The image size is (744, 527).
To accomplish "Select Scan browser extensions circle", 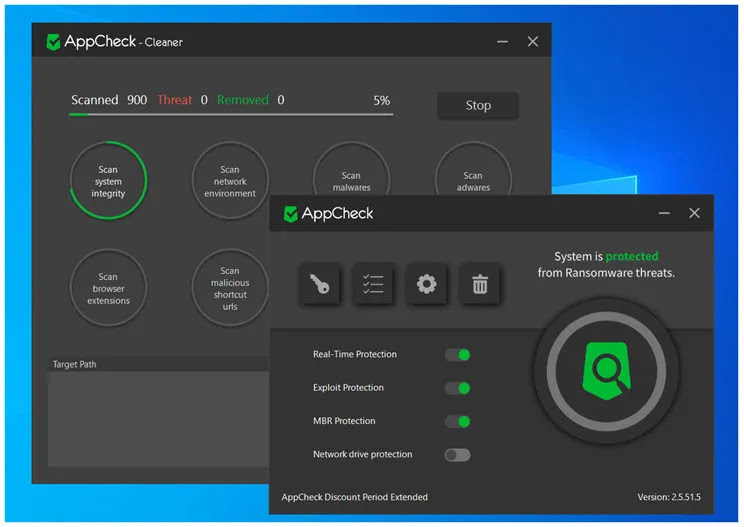I will (x=108, y=288).
